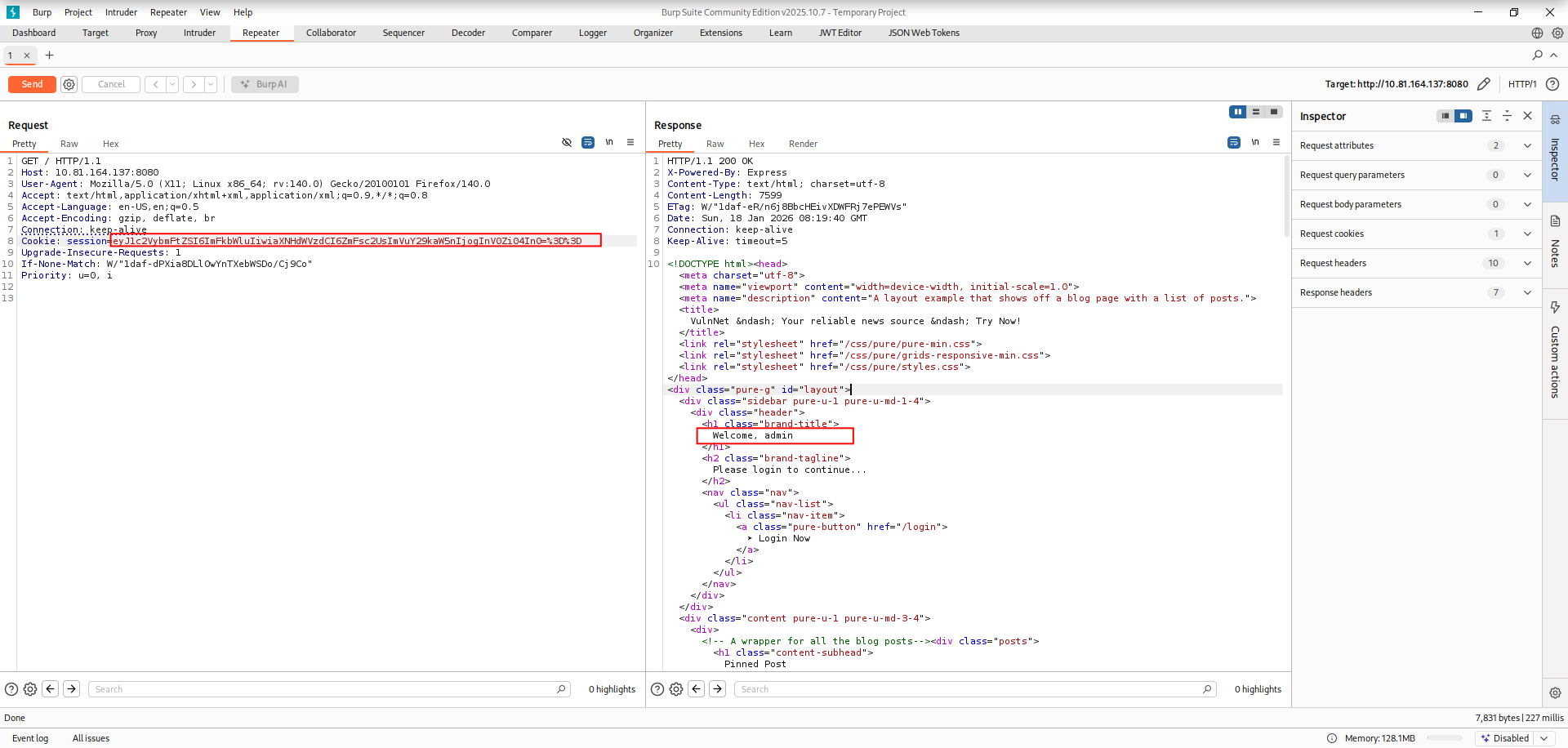This screenshot has height=748, width=1568.
Task: Click the Send request settings gear icon
Action: 69,84
